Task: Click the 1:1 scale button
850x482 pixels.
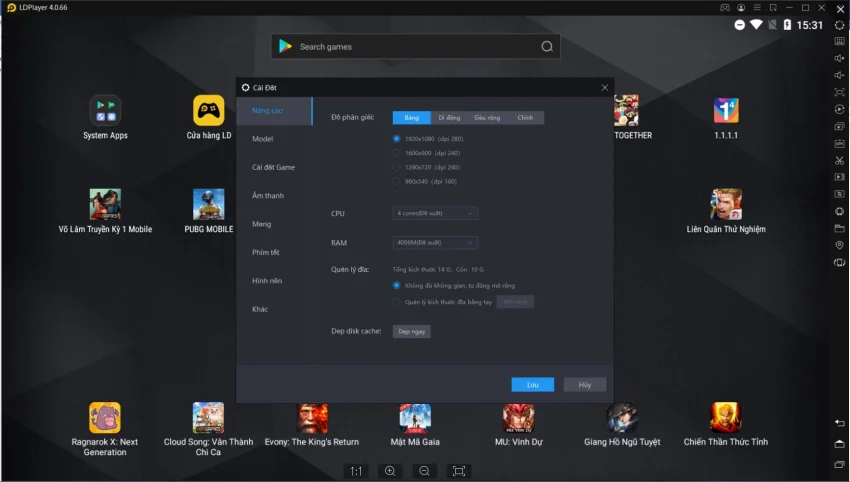Action: pyautogui.click(x=356, y=471)
